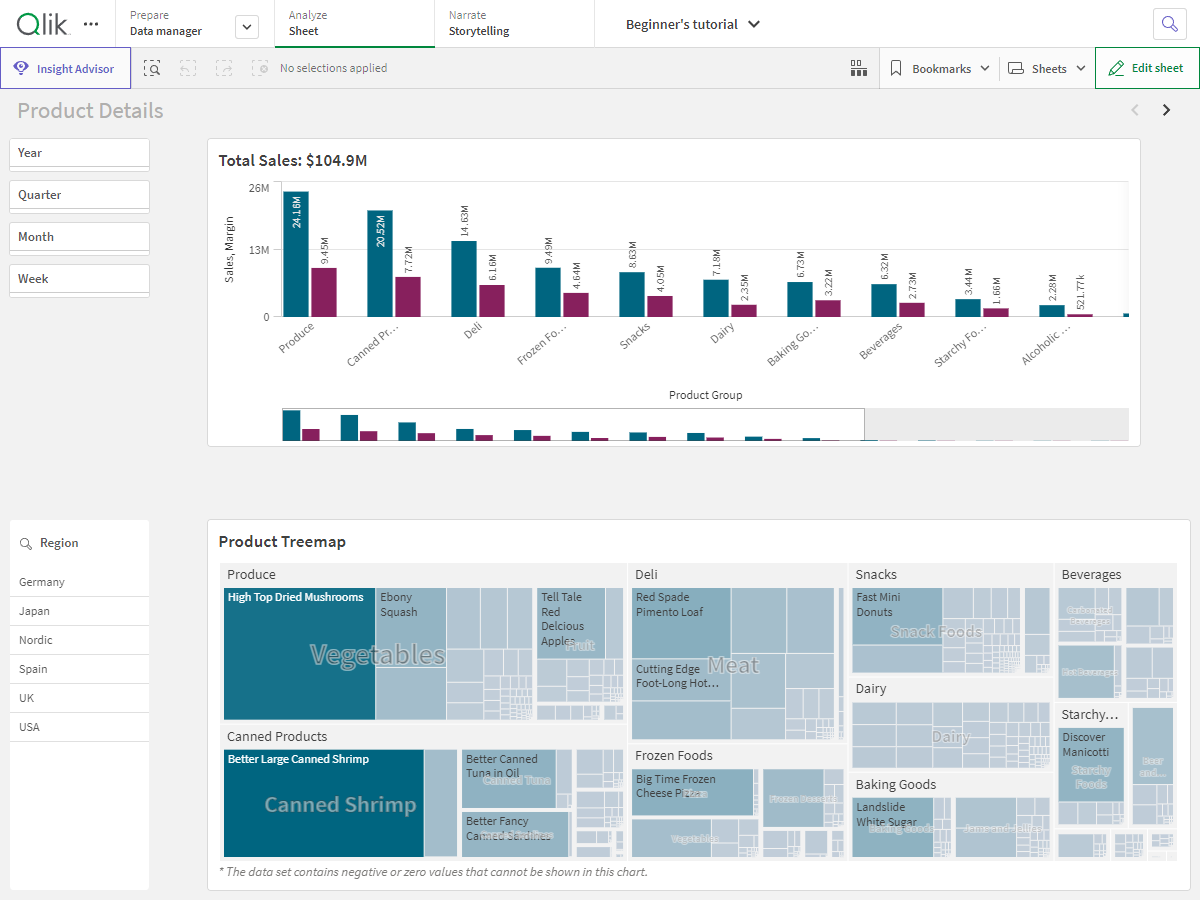Open the Beginner's tutorial app dropdown

(693, 24)
